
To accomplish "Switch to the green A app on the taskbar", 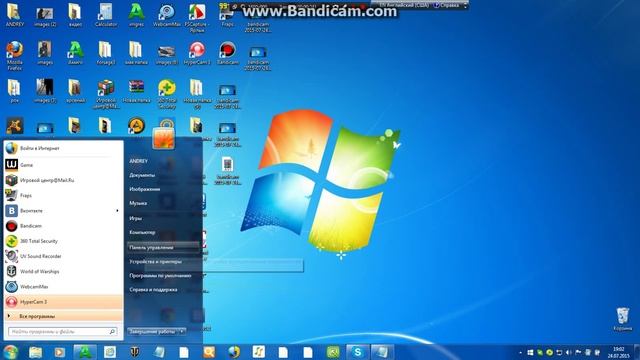I will point(85,352).
